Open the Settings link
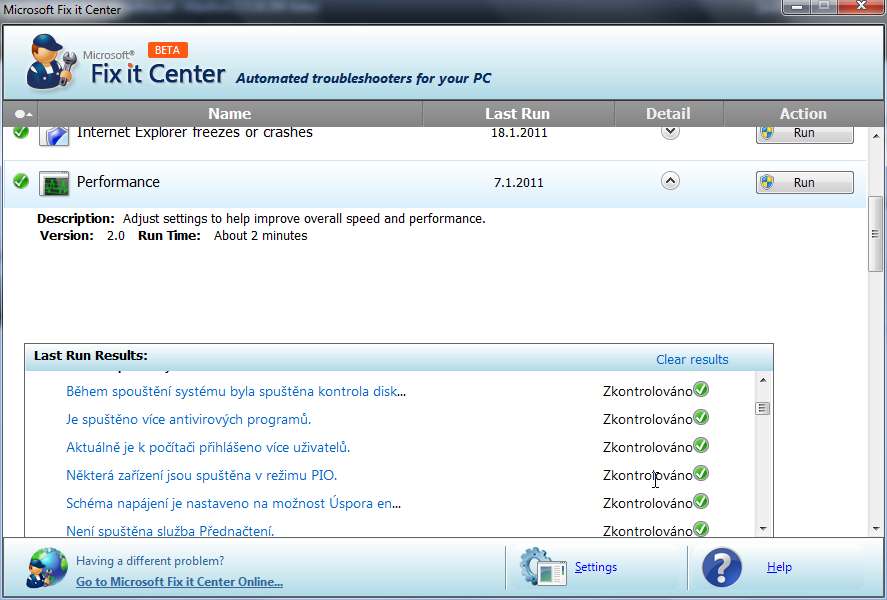The width and height of the screenshot is (887, 600). (596, 567)
